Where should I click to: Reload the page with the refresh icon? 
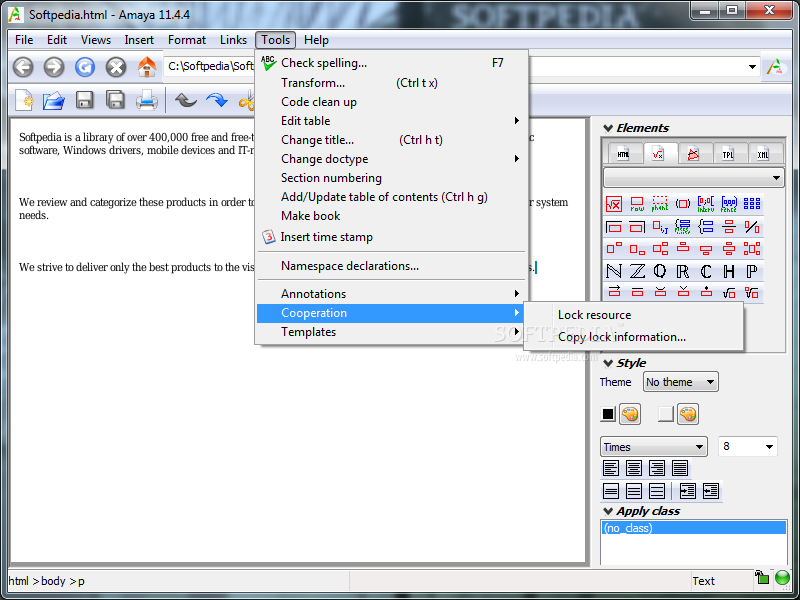85,67
